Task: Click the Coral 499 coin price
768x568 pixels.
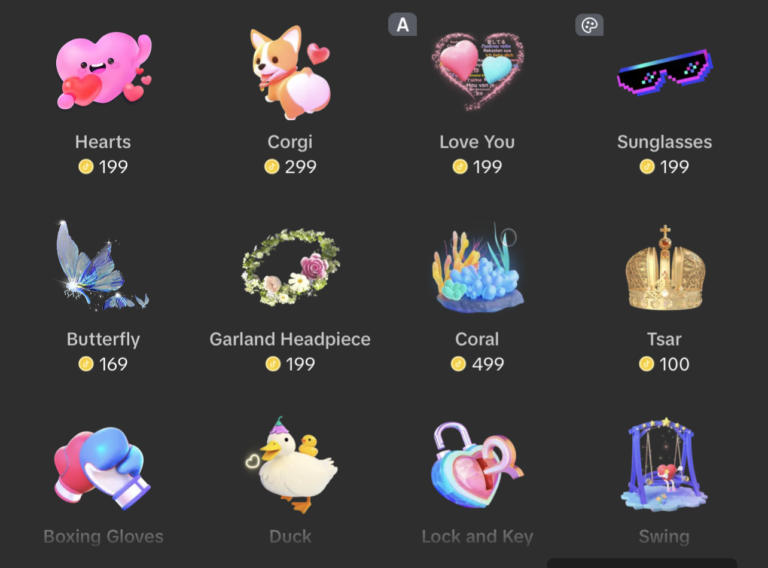Action: [x=478, y=364]
